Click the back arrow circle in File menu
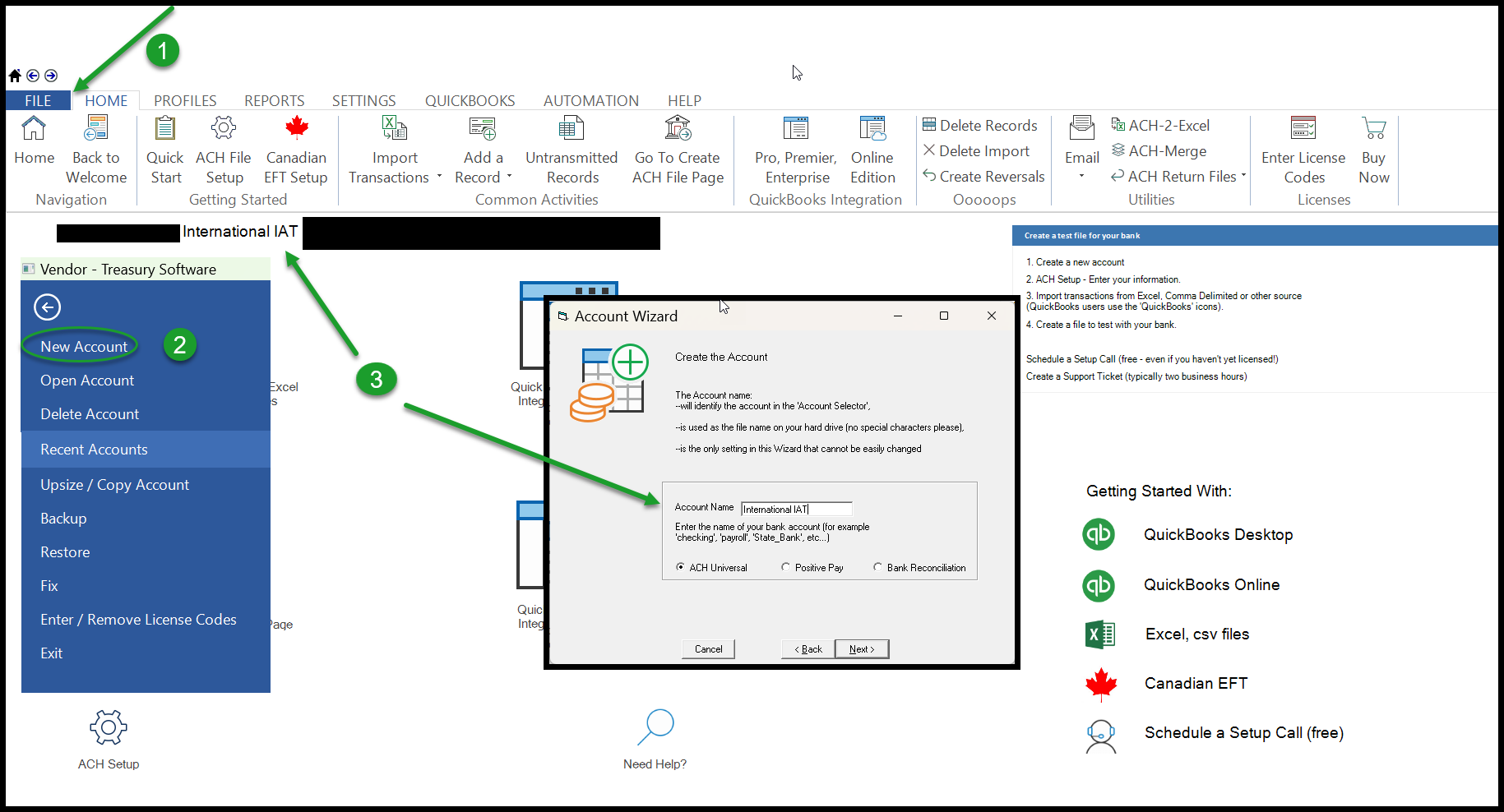 pyautogui.click(x=47, y=307)
